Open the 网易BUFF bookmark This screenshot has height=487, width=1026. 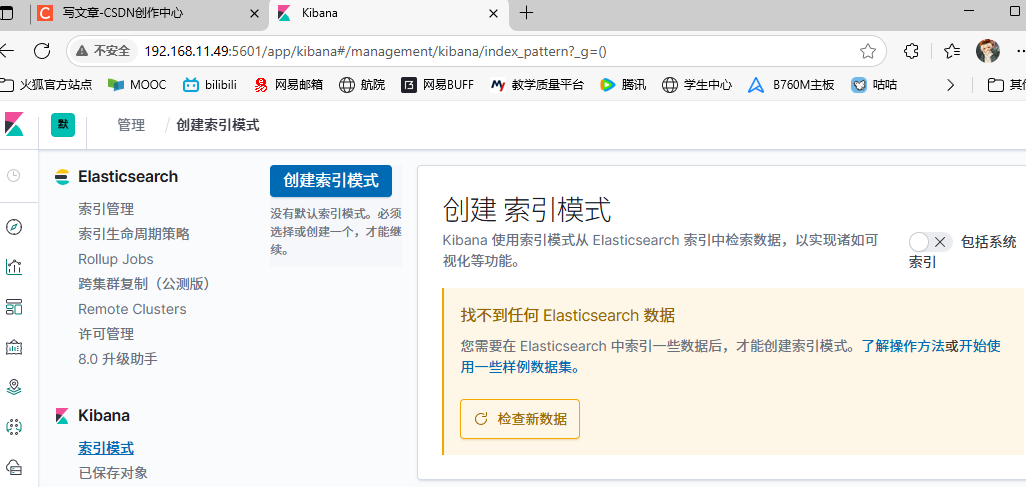tap(437, 84)
